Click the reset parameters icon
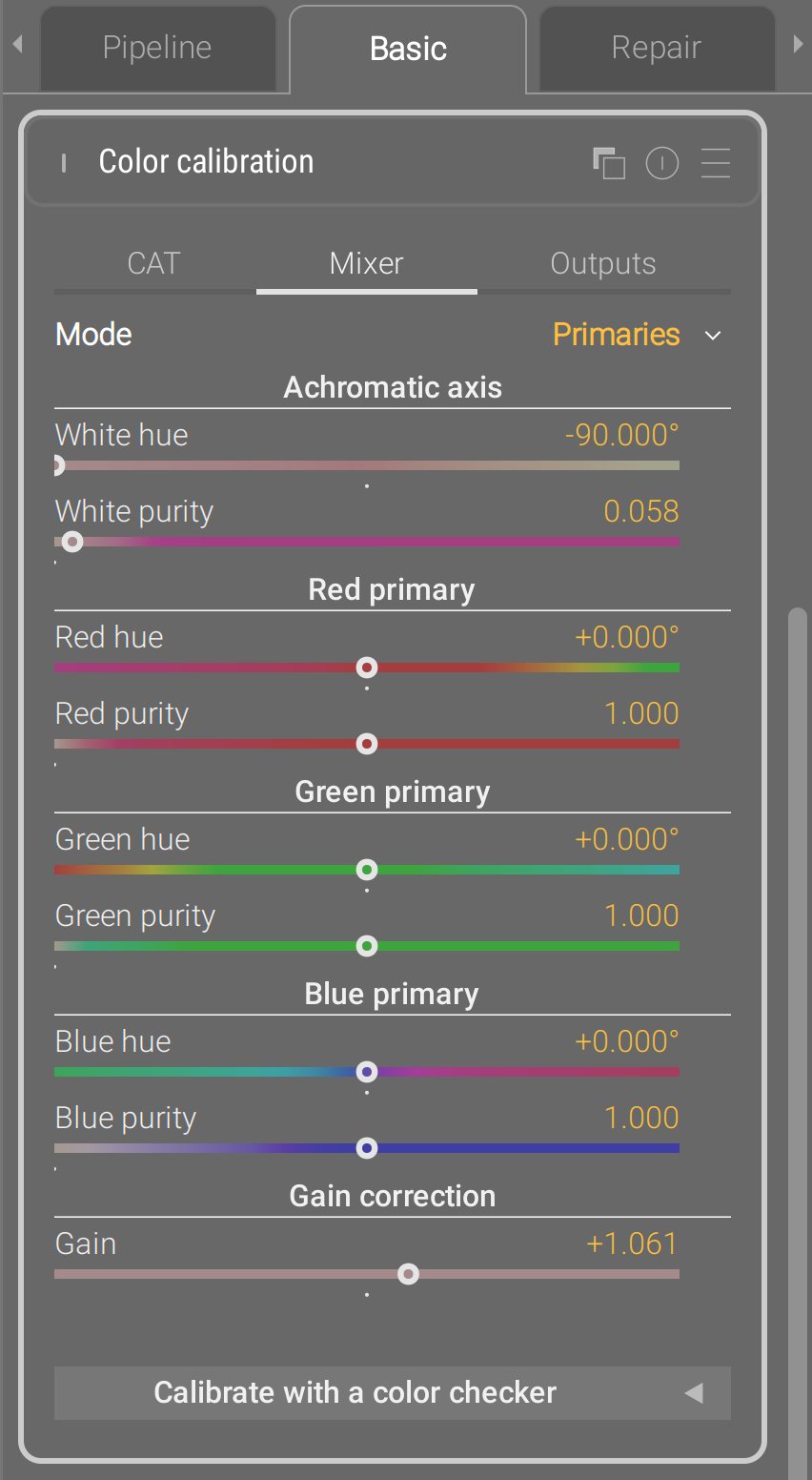 click(x=662, y=163)
